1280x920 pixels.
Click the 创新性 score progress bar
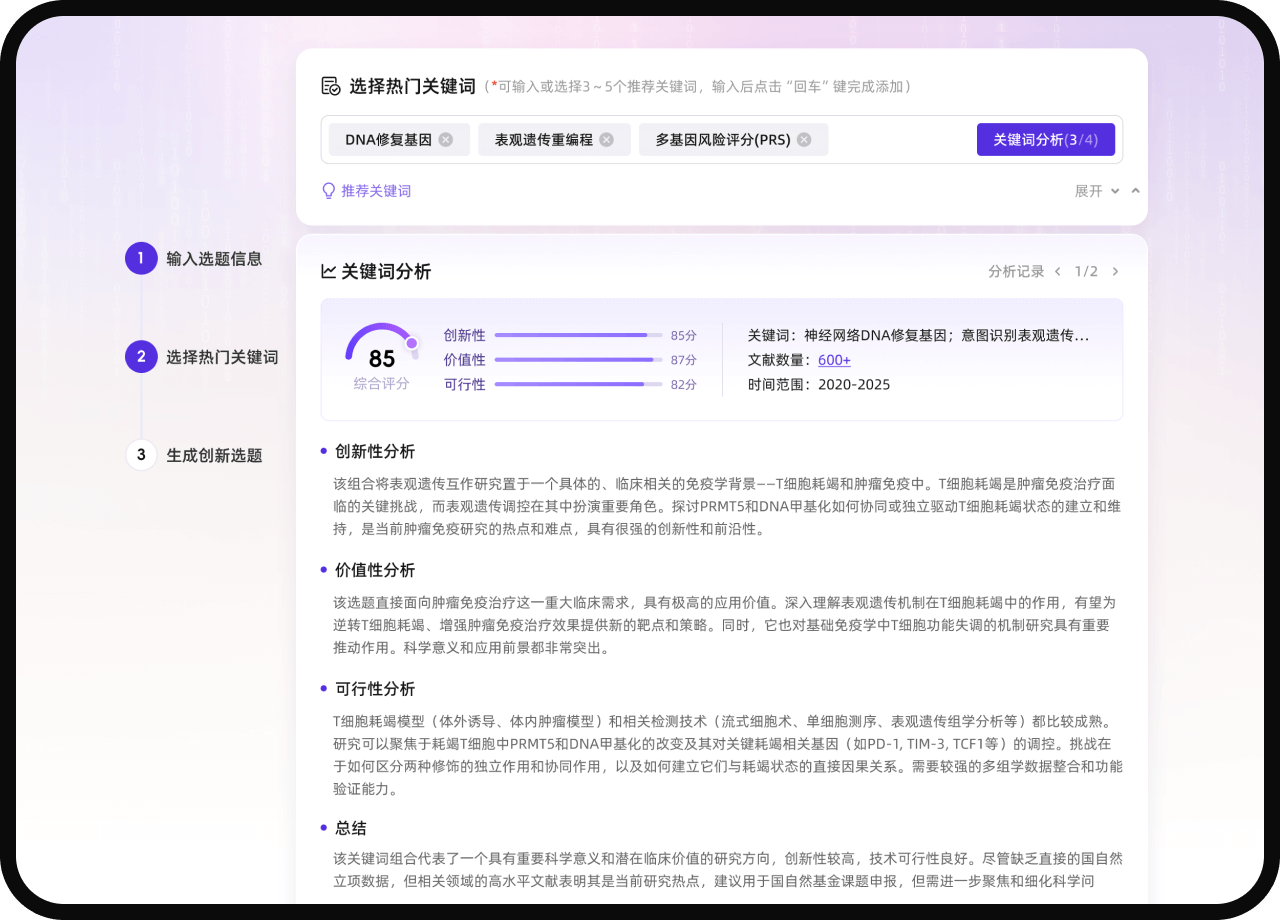pos(578,336)
